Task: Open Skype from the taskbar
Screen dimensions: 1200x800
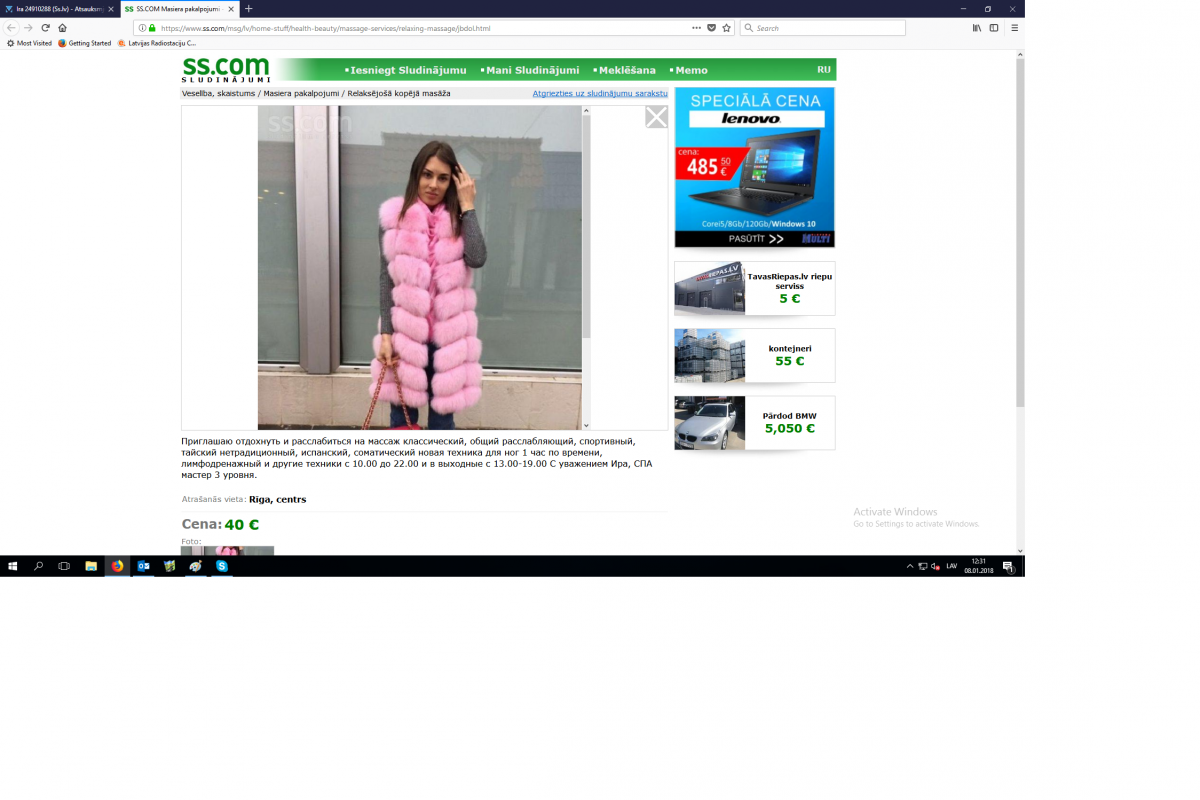Action: coord(222,566)
